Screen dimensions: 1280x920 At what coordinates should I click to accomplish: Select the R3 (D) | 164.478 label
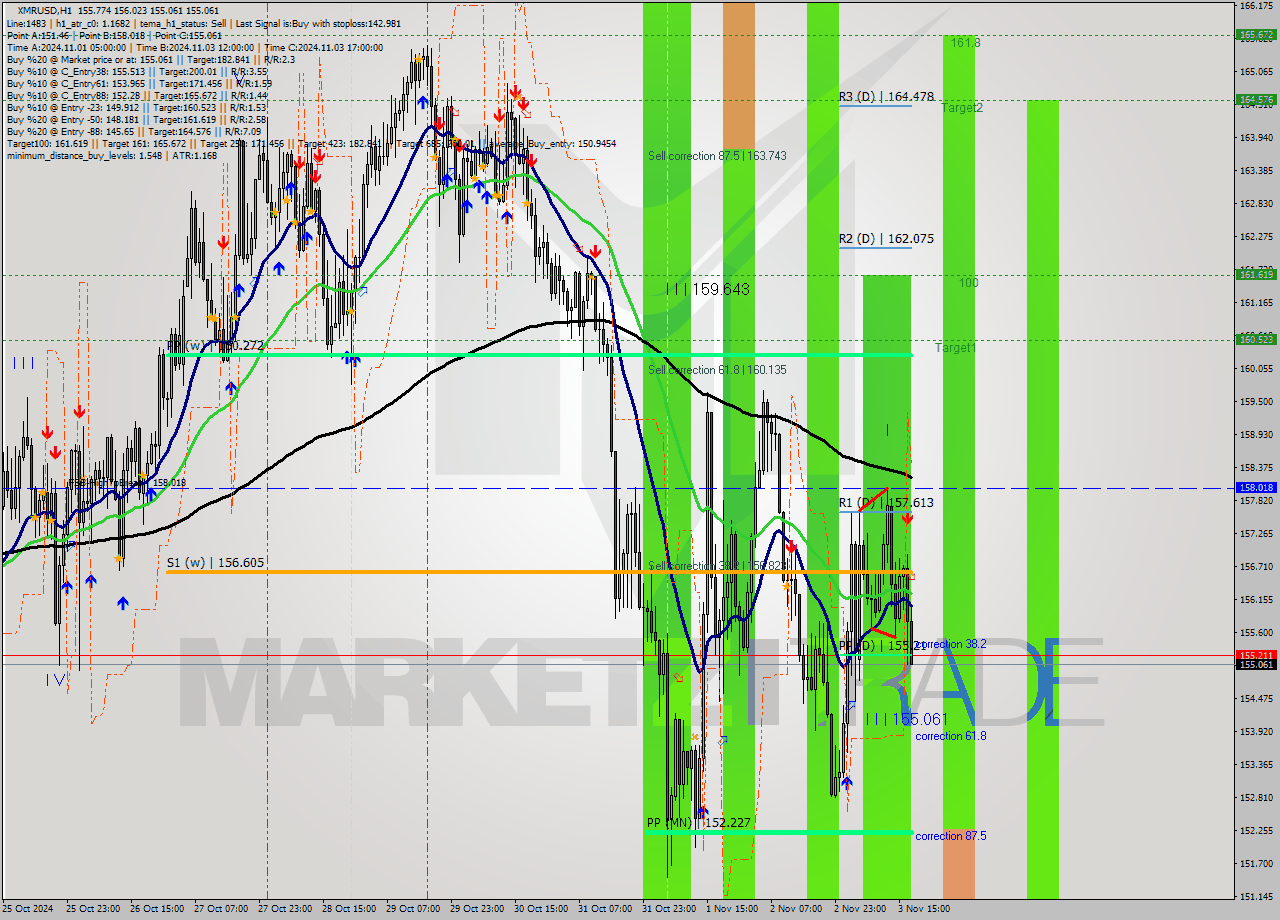[886, 97]
